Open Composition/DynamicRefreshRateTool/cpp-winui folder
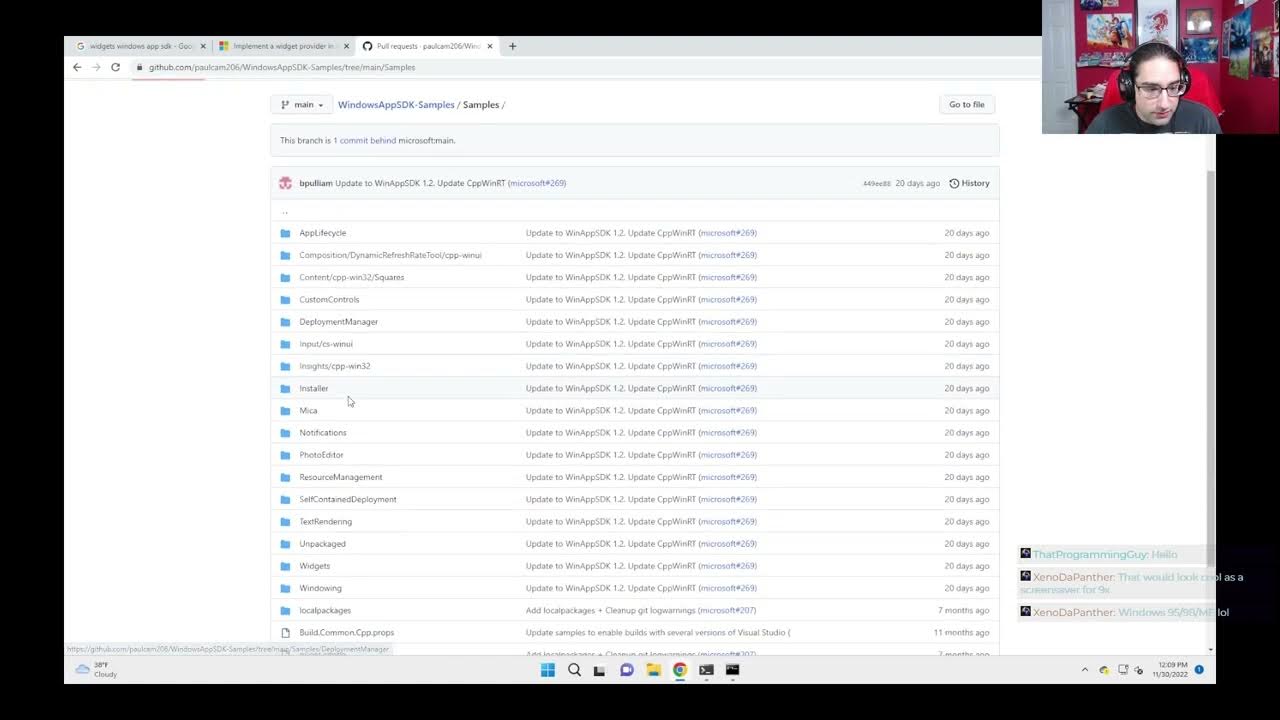The height and width of the screenshot is (720, 1280). tap(390, 255)
